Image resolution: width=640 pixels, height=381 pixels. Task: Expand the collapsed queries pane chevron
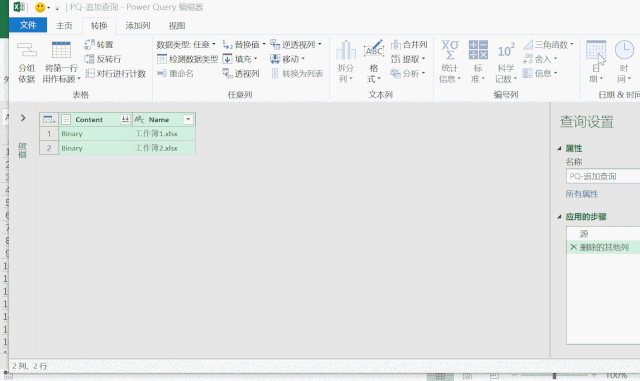(x=23, y=118)
